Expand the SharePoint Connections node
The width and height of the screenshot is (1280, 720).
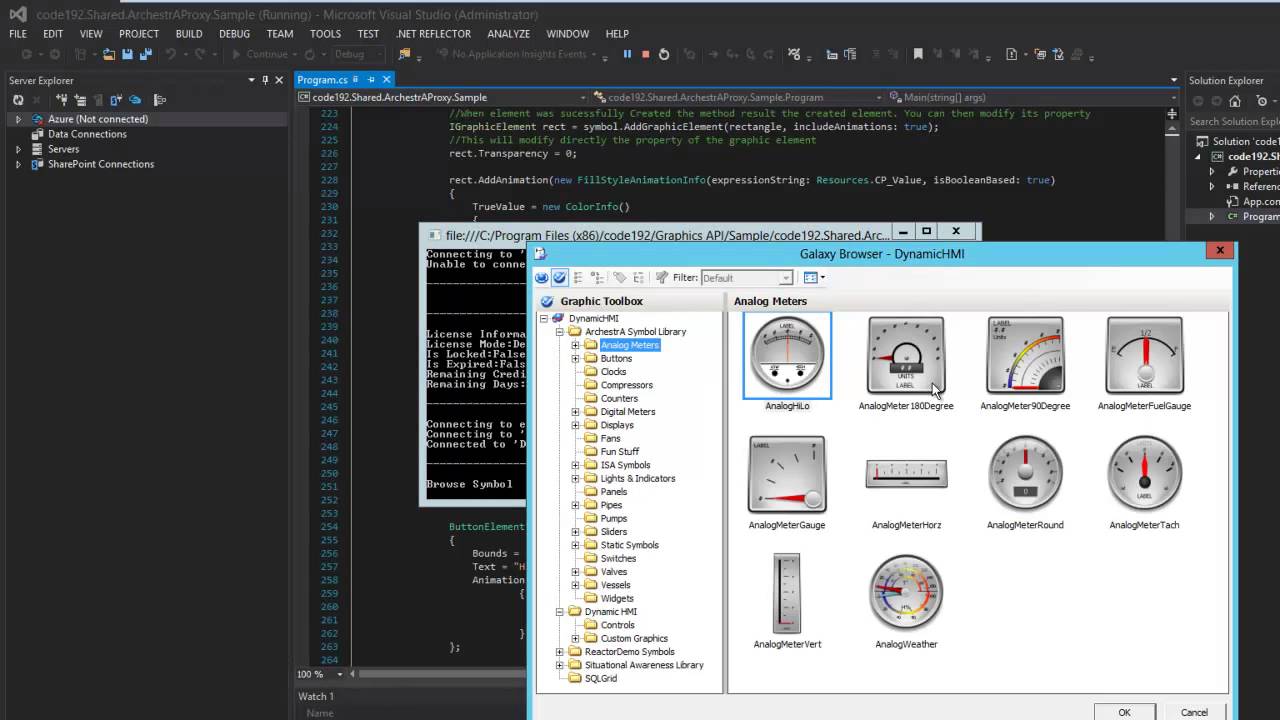coord(18,164)
